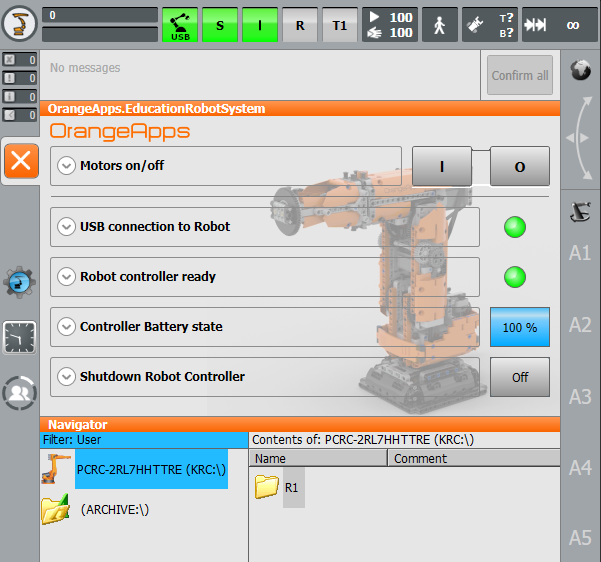The width and height of the screenshot is (601, 562).
Task: Click the 'No messages' message area
Action: (x=260, y=75)
